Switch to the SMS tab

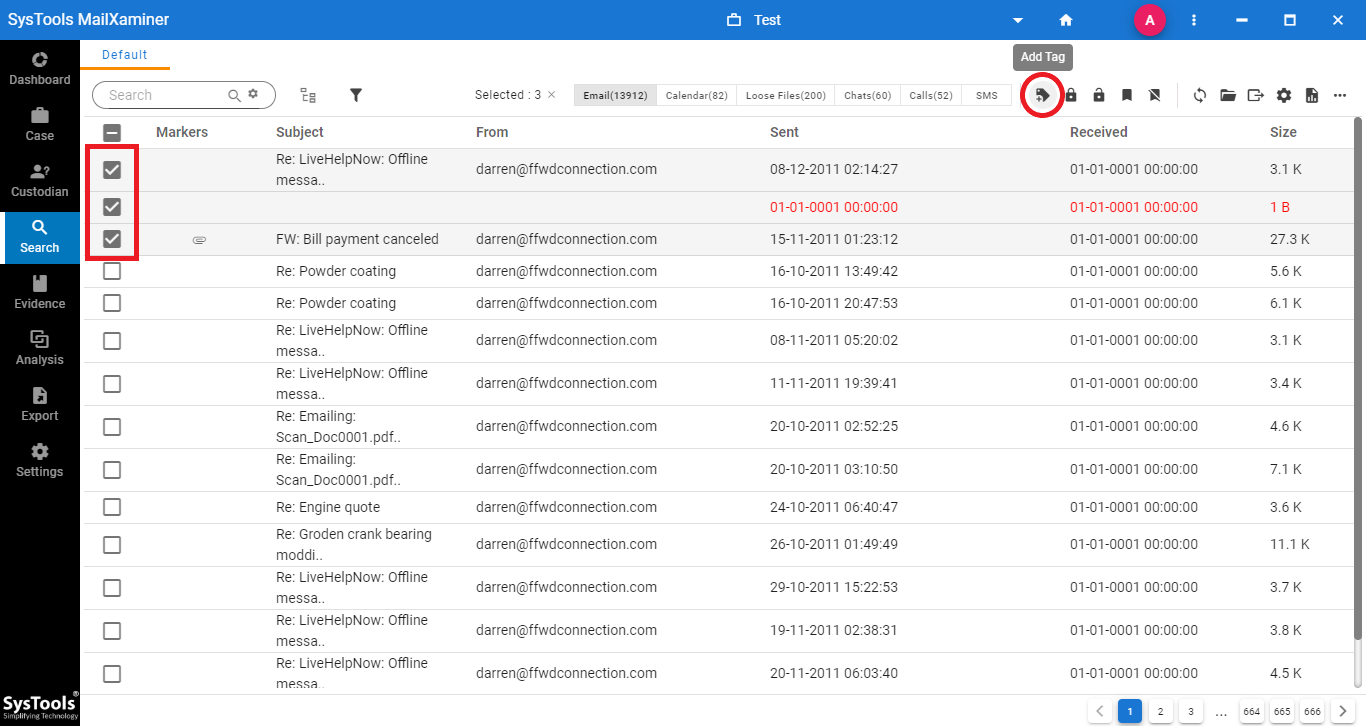click(x=986, y=95)
